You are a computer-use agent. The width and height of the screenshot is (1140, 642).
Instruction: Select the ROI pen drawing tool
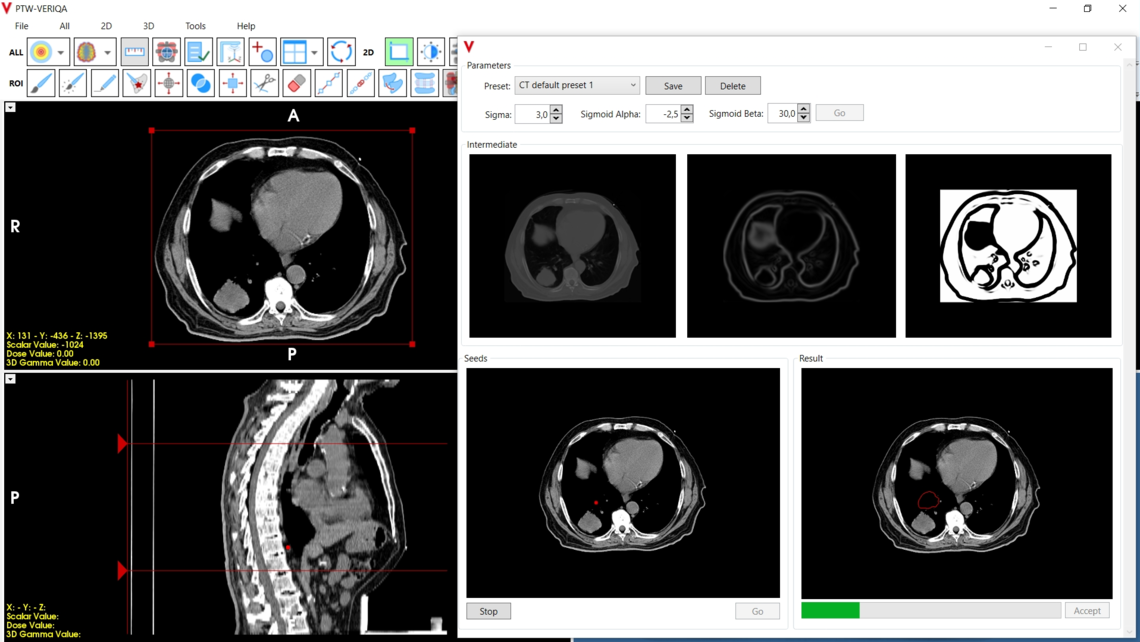(103, 84)
